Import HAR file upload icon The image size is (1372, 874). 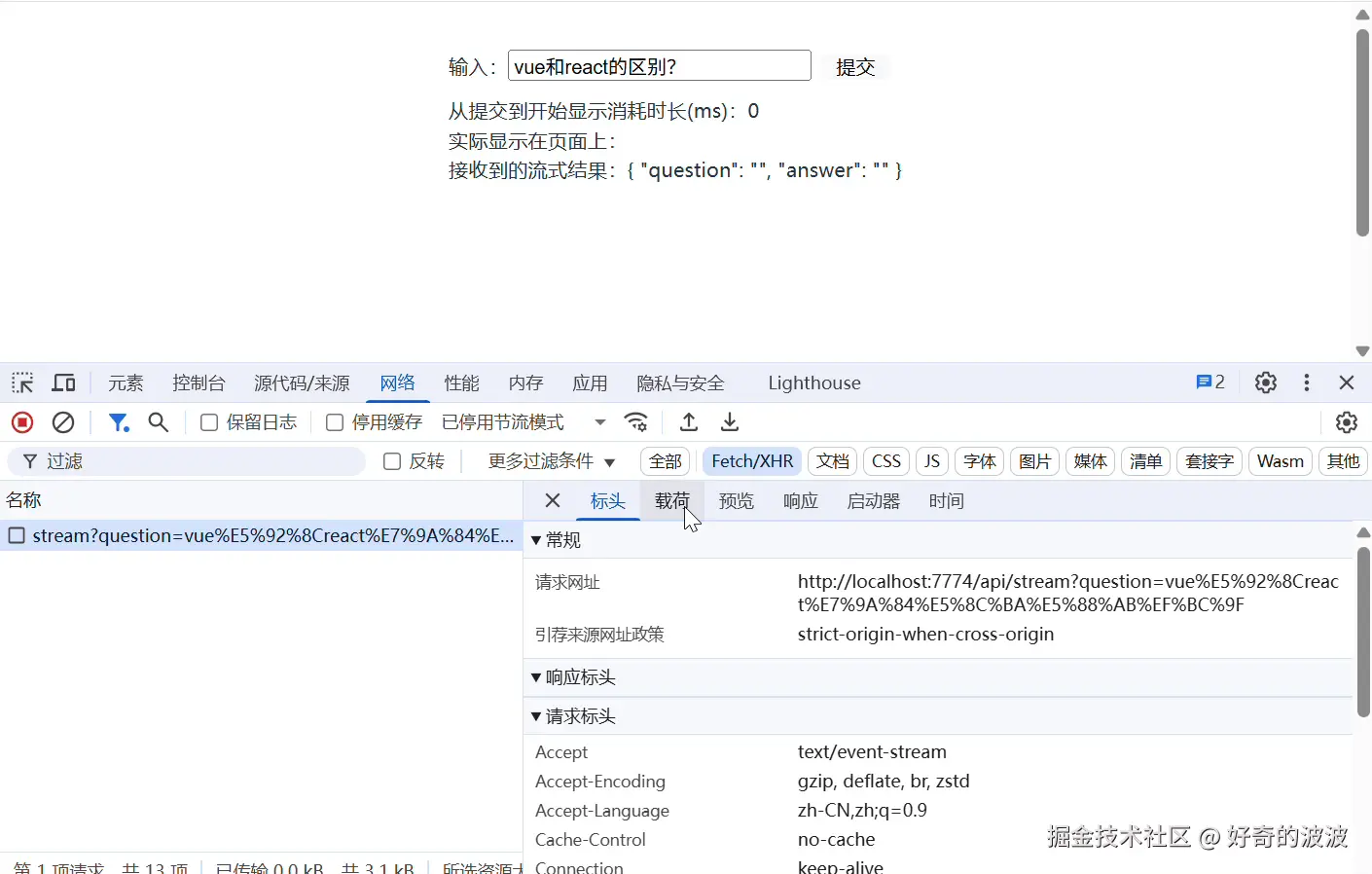click(x=689, y=422)
